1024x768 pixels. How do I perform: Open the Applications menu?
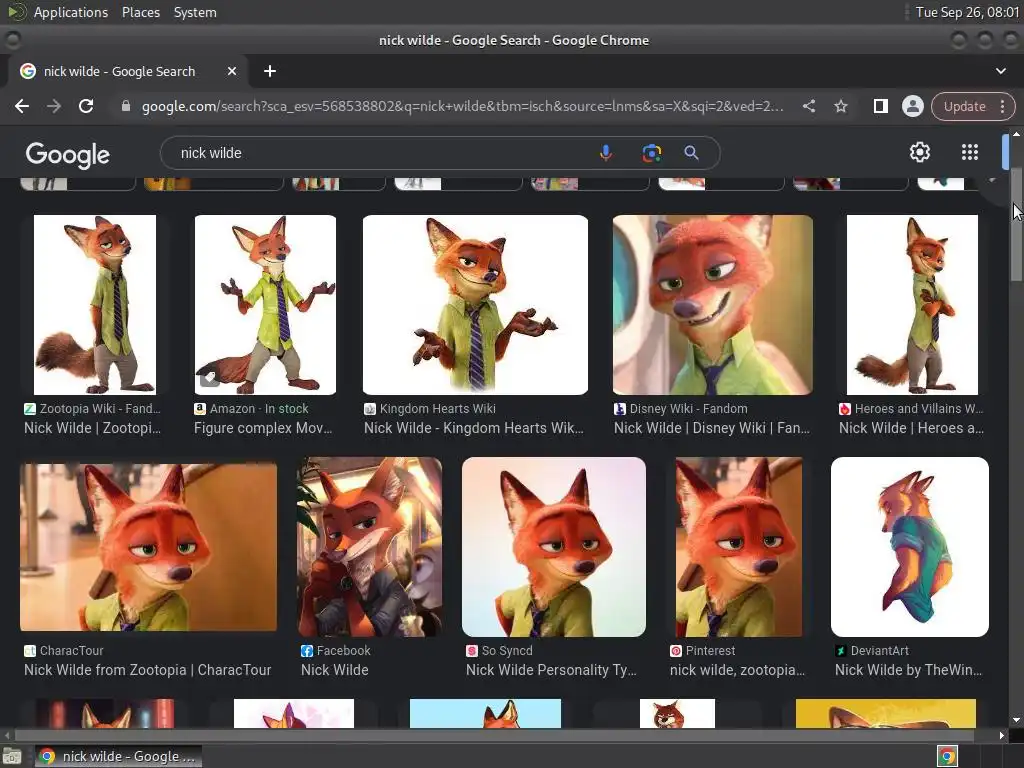pyautogui.click(x=71, y=12)
